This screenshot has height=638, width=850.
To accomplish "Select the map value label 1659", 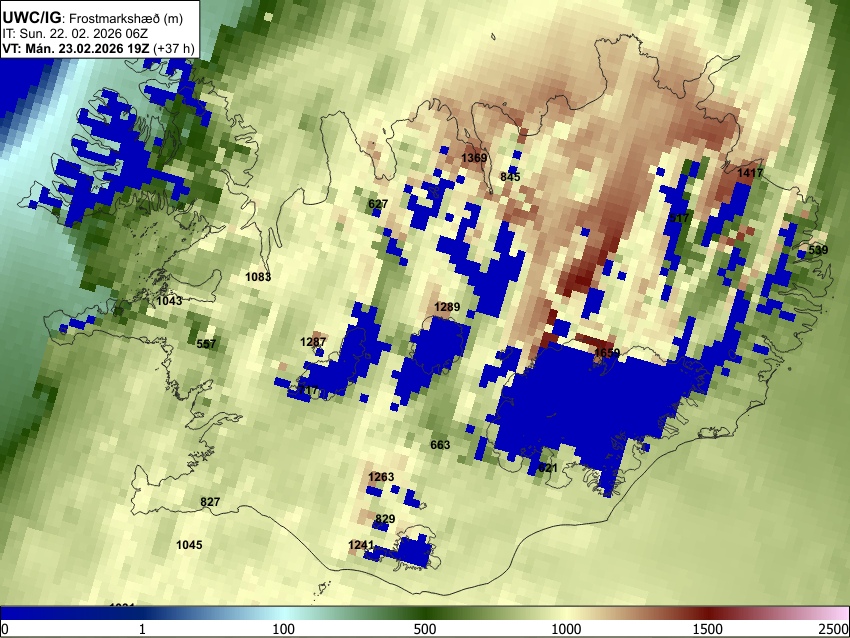I will pos(607,353).
